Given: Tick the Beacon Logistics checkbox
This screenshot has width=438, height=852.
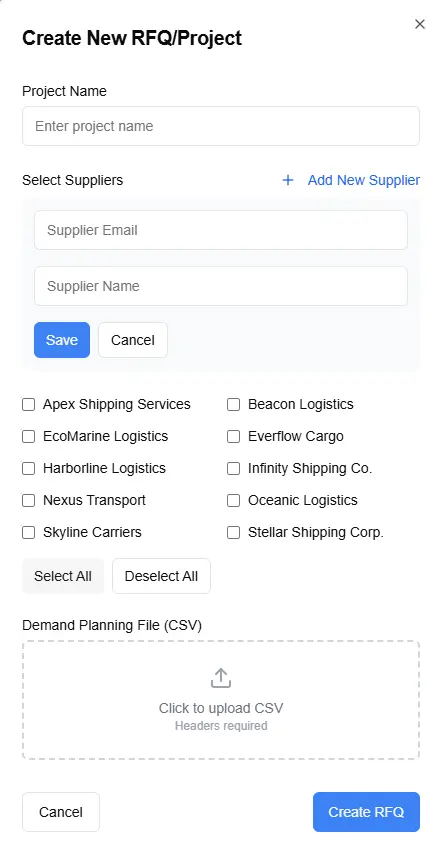Looking at the screenshot, I should [x=233, y=404].
